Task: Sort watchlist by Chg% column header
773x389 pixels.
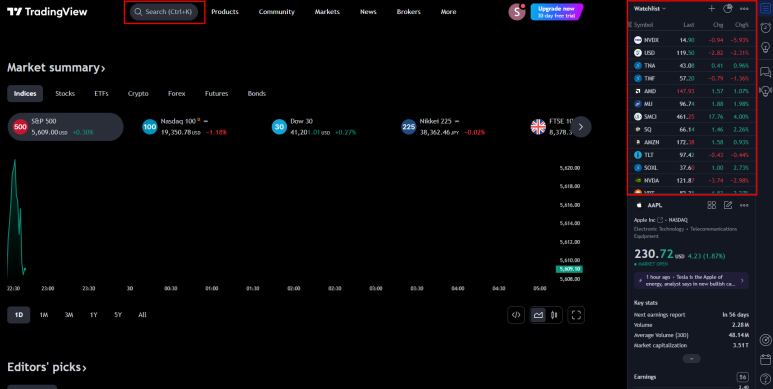Action: [741, 25]
